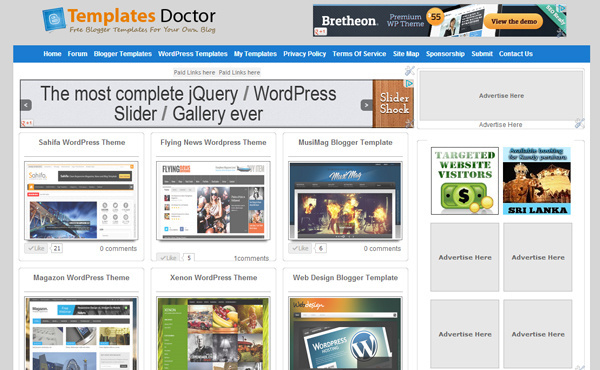The height and width of the screenshot is (370, 600).
Task: Open Web Design Blogger Template title link
Action: (x=345, y=278)
